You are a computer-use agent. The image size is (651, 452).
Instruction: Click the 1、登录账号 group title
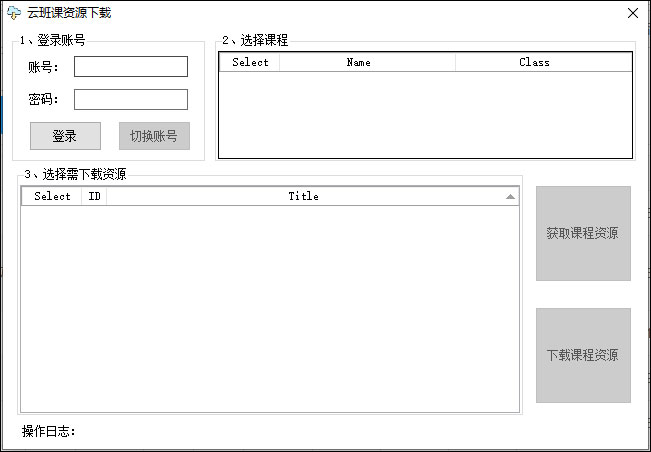[x=53, y=40]
